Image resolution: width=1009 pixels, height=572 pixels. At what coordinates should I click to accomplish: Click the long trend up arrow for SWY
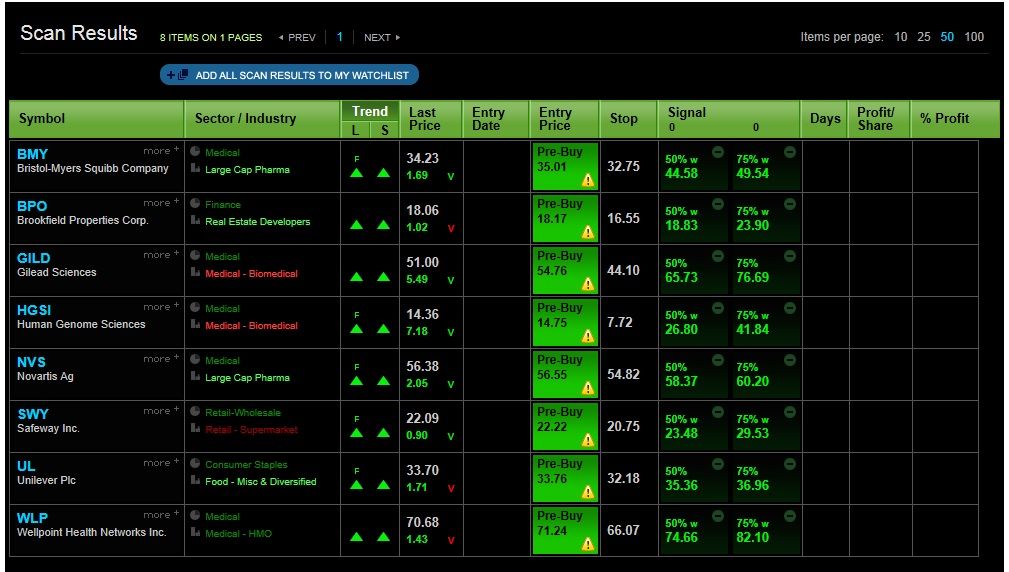coord(356,433)
